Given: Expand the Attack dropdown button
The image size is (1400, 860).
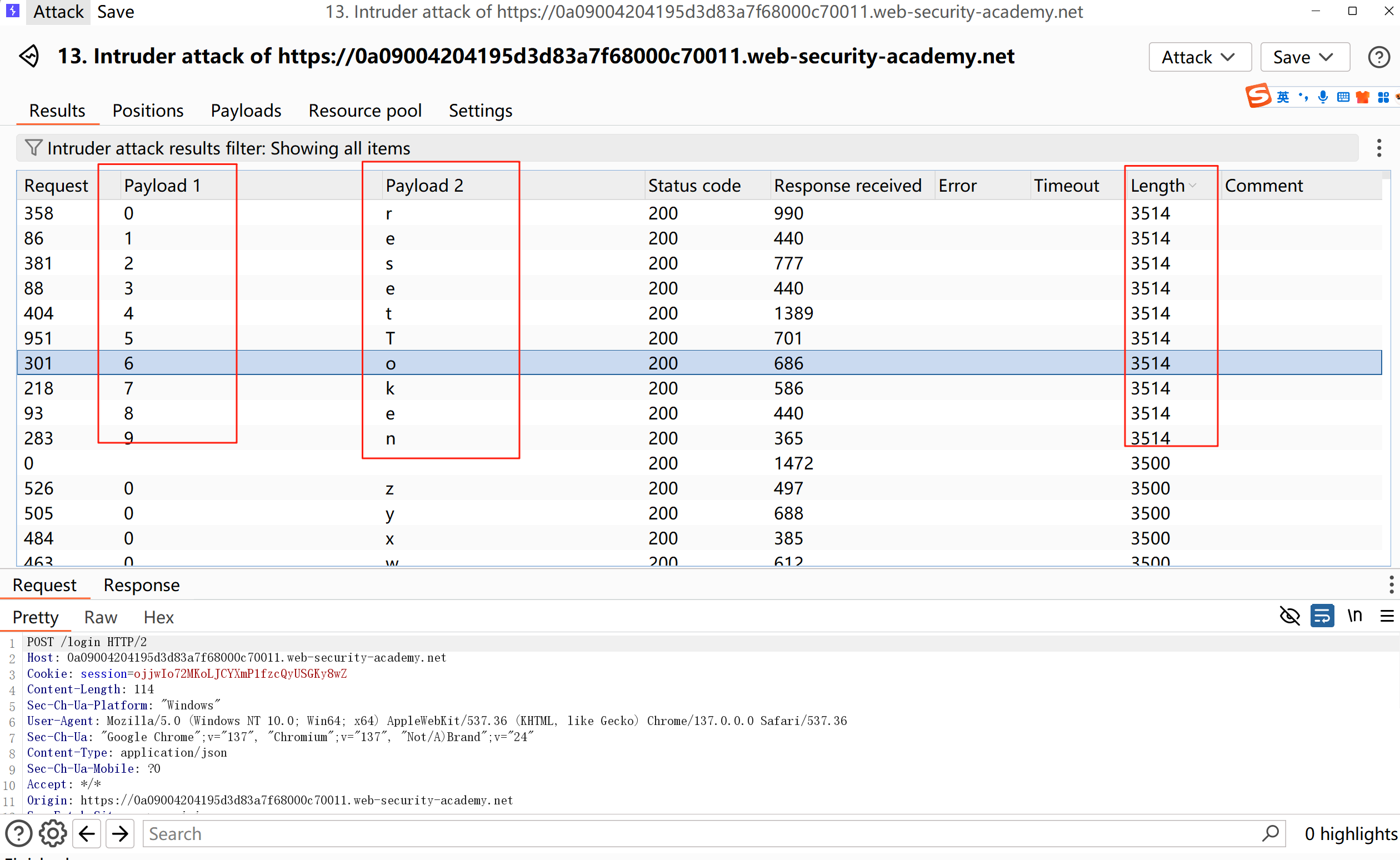Looking at the screenshot, I should 1199,57.
